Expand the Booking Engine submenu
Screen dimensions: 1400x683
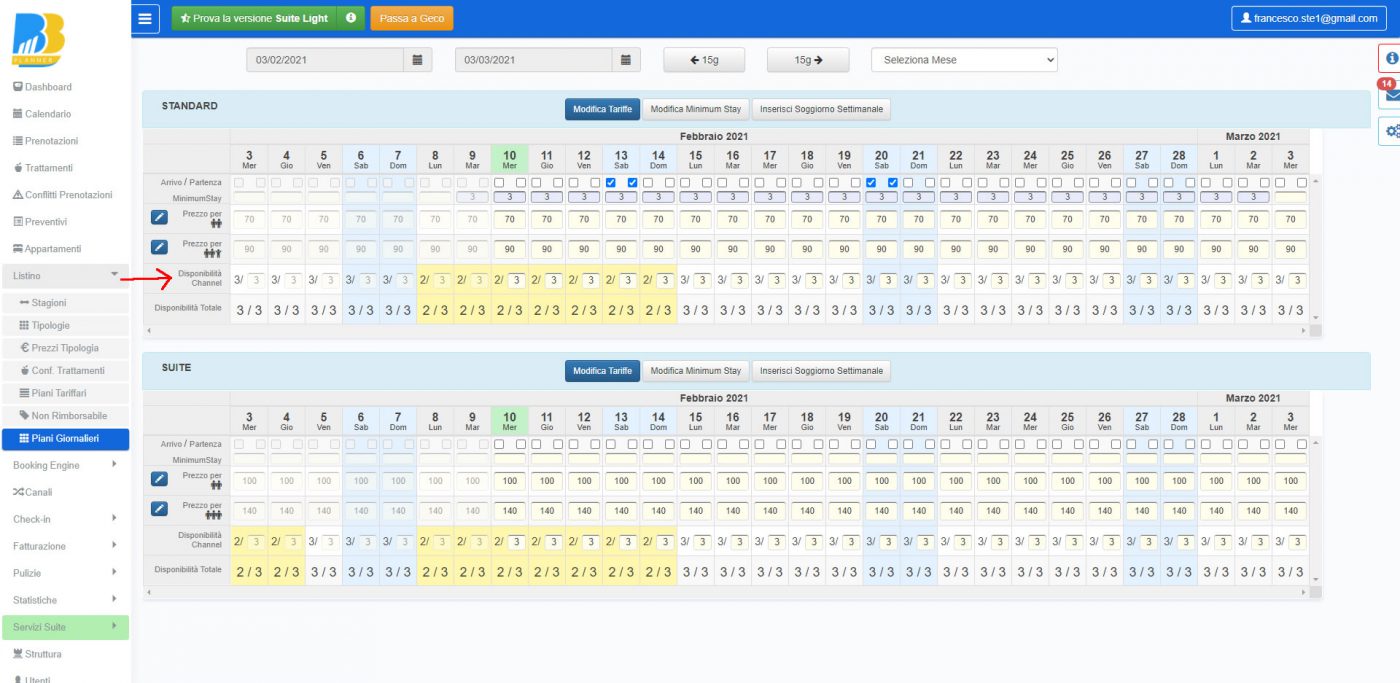65,465
